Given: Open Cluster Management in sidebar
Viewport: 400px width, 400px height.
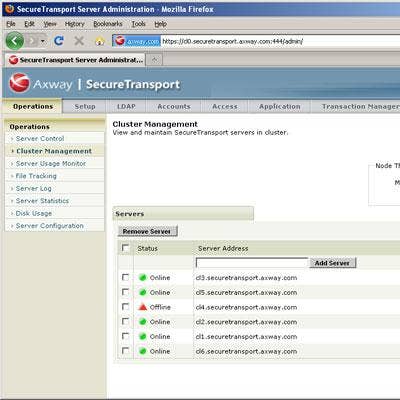Looking at the screenshot, I should 55,151.
